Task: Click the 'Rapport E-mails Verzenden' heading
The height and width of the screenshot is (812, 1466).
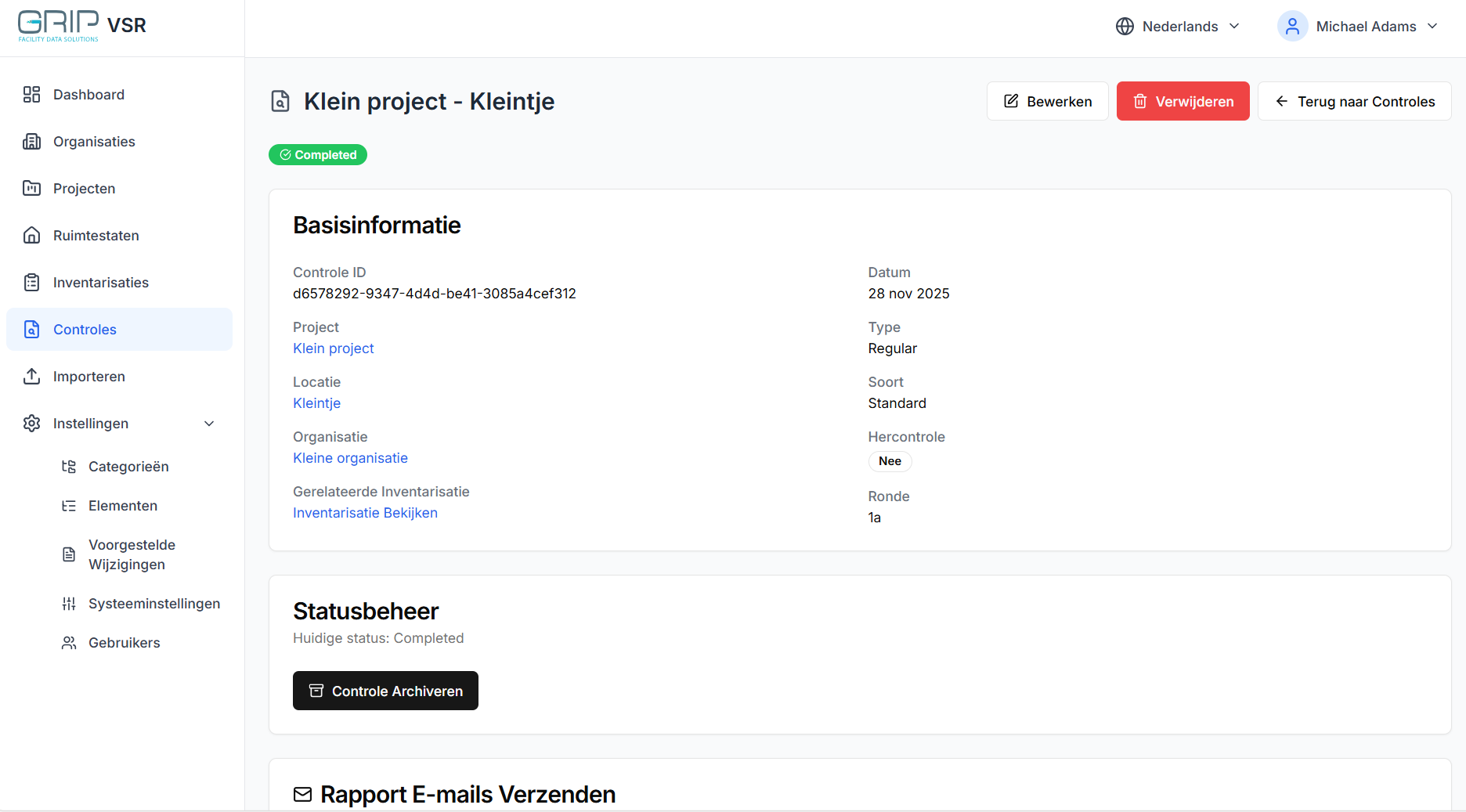Action: pyautogui.click(x=468, y=795)
